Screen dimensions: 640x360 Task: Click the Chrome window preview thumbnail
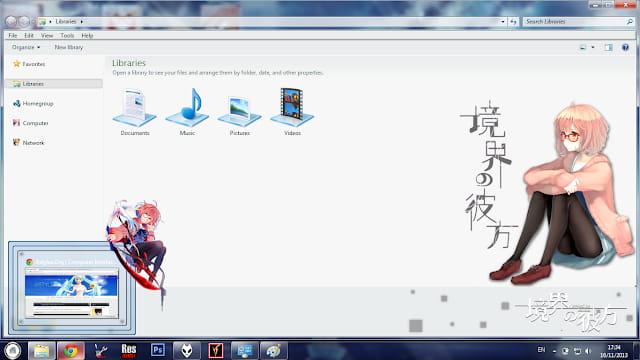pos(72,288)
